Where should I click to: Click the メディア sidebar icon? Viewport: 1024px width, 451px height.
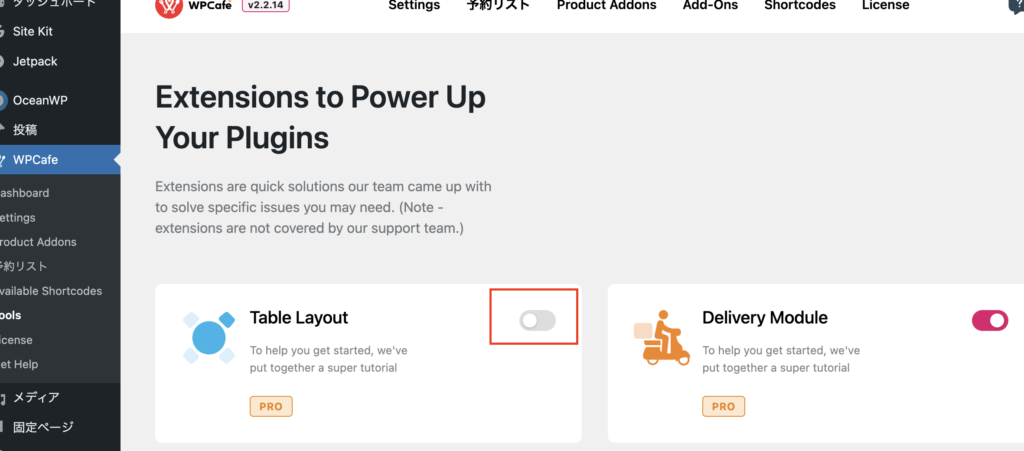point(3,397)
